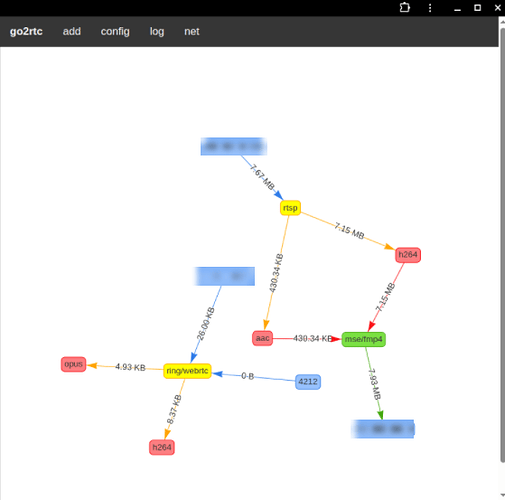Open the config page
The height and width of the screenshot is (500, 505).
coord(115,32)
